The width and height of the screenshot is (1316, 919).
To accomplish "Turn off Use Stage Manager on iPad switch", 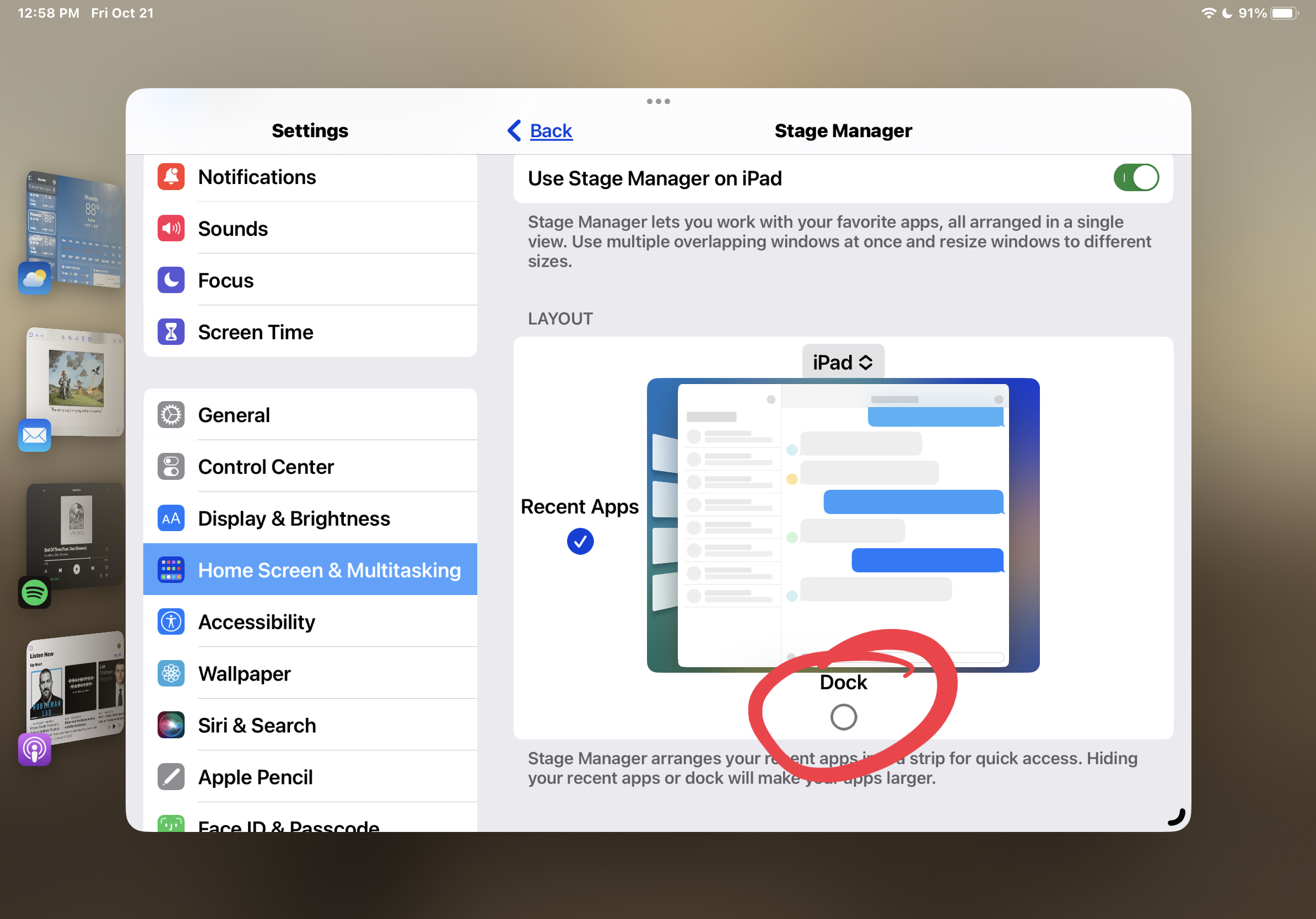I will [1135, 177].
